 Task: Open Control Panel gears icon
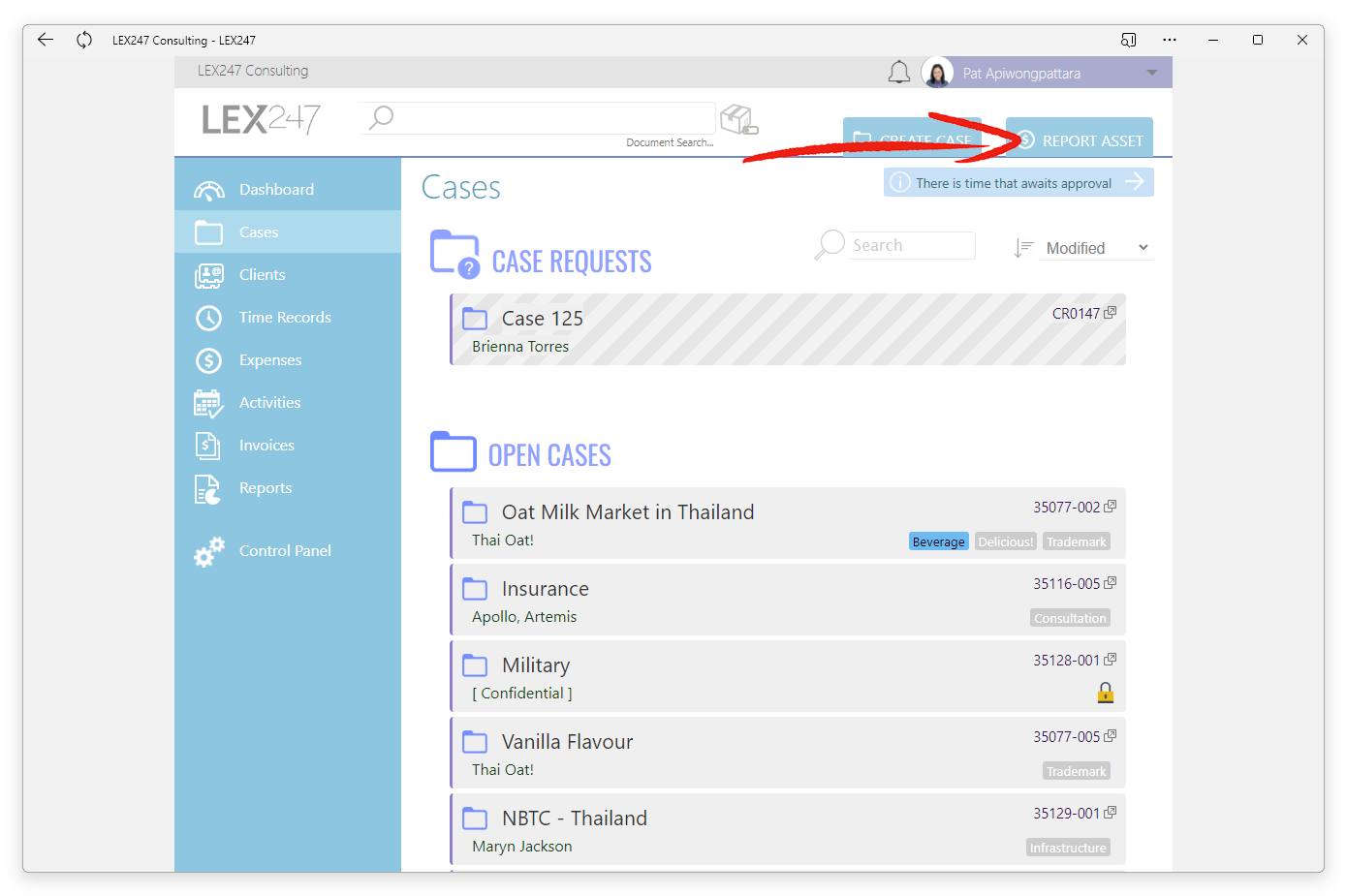[208, 551]
